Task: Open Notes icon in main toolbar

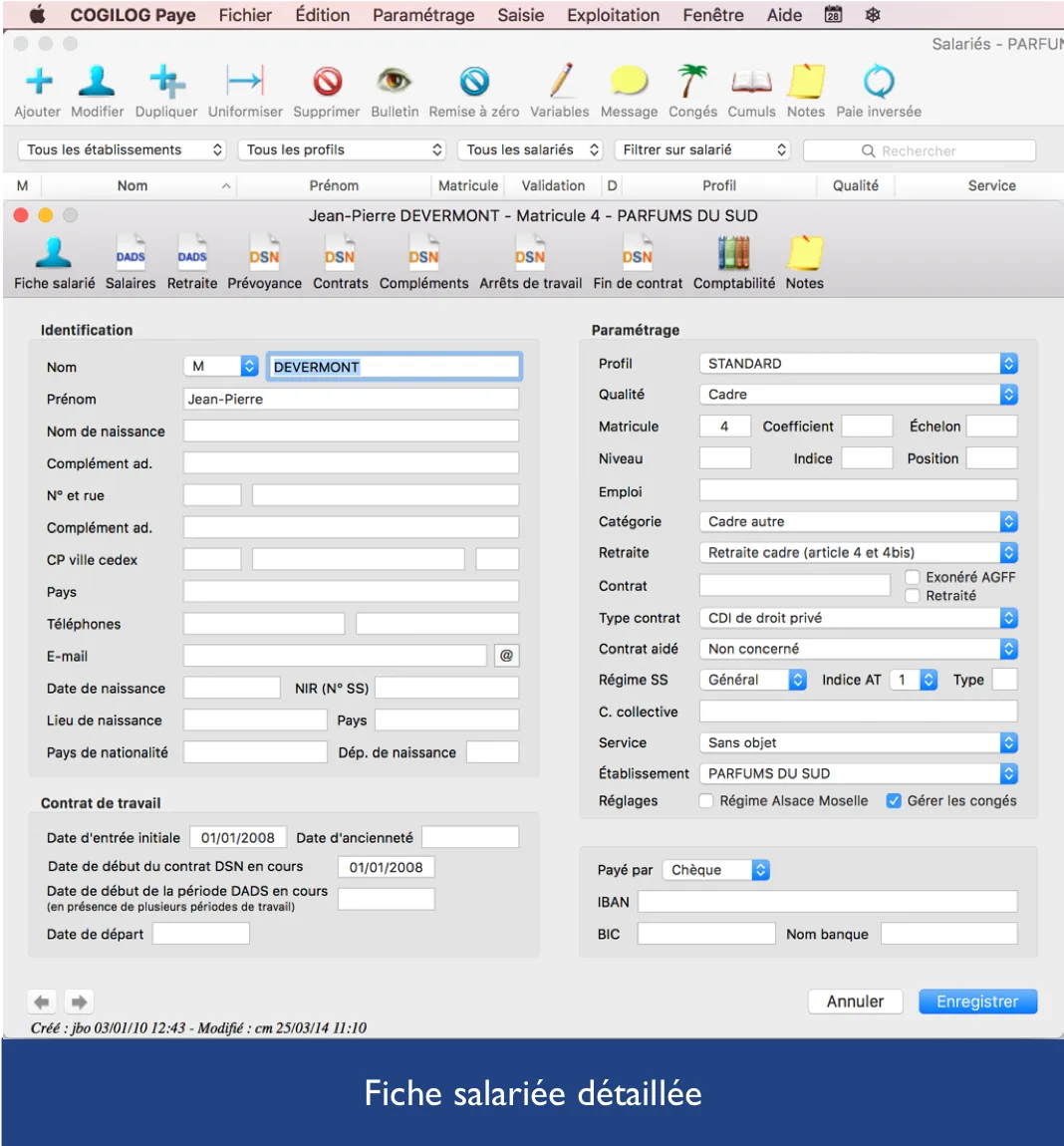Action: point(806,81)
